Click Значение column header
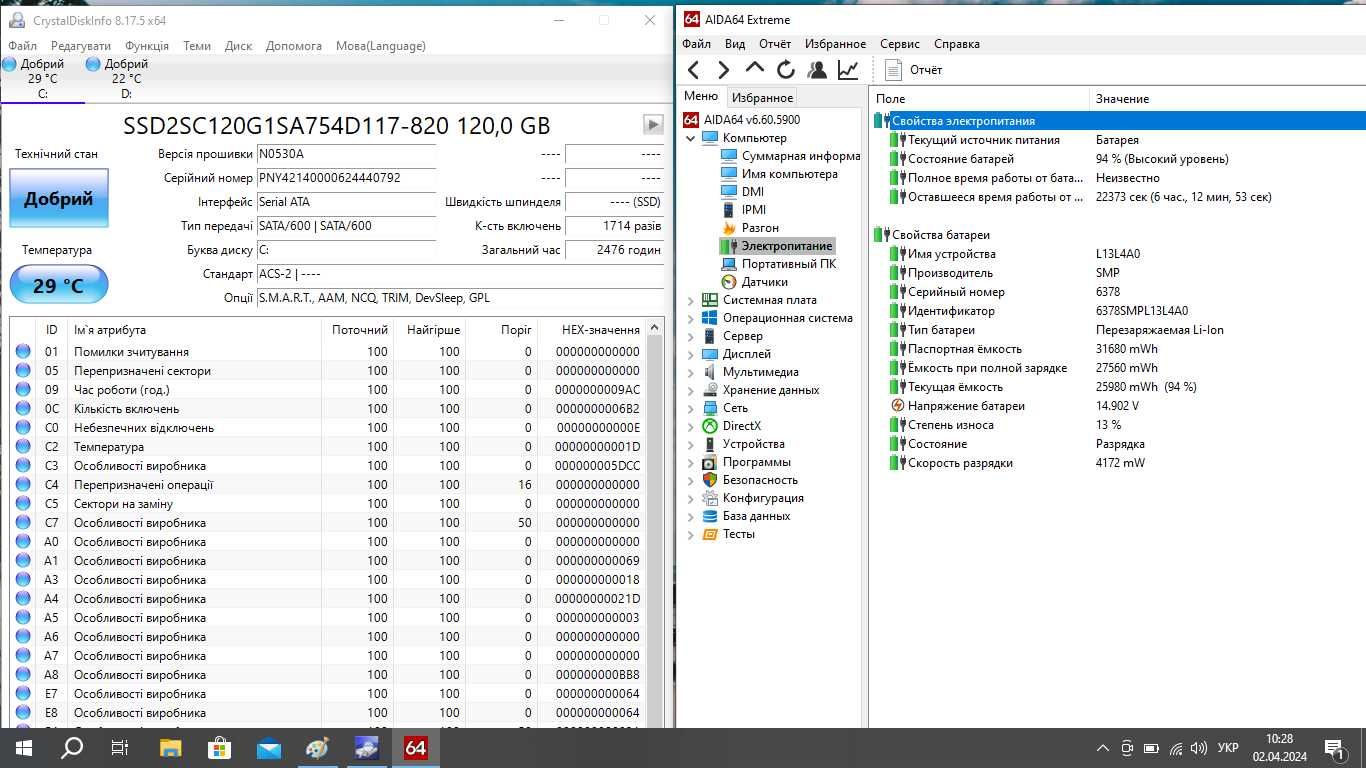Viewport: 1366px width, 768px height. click(1227, 99)
